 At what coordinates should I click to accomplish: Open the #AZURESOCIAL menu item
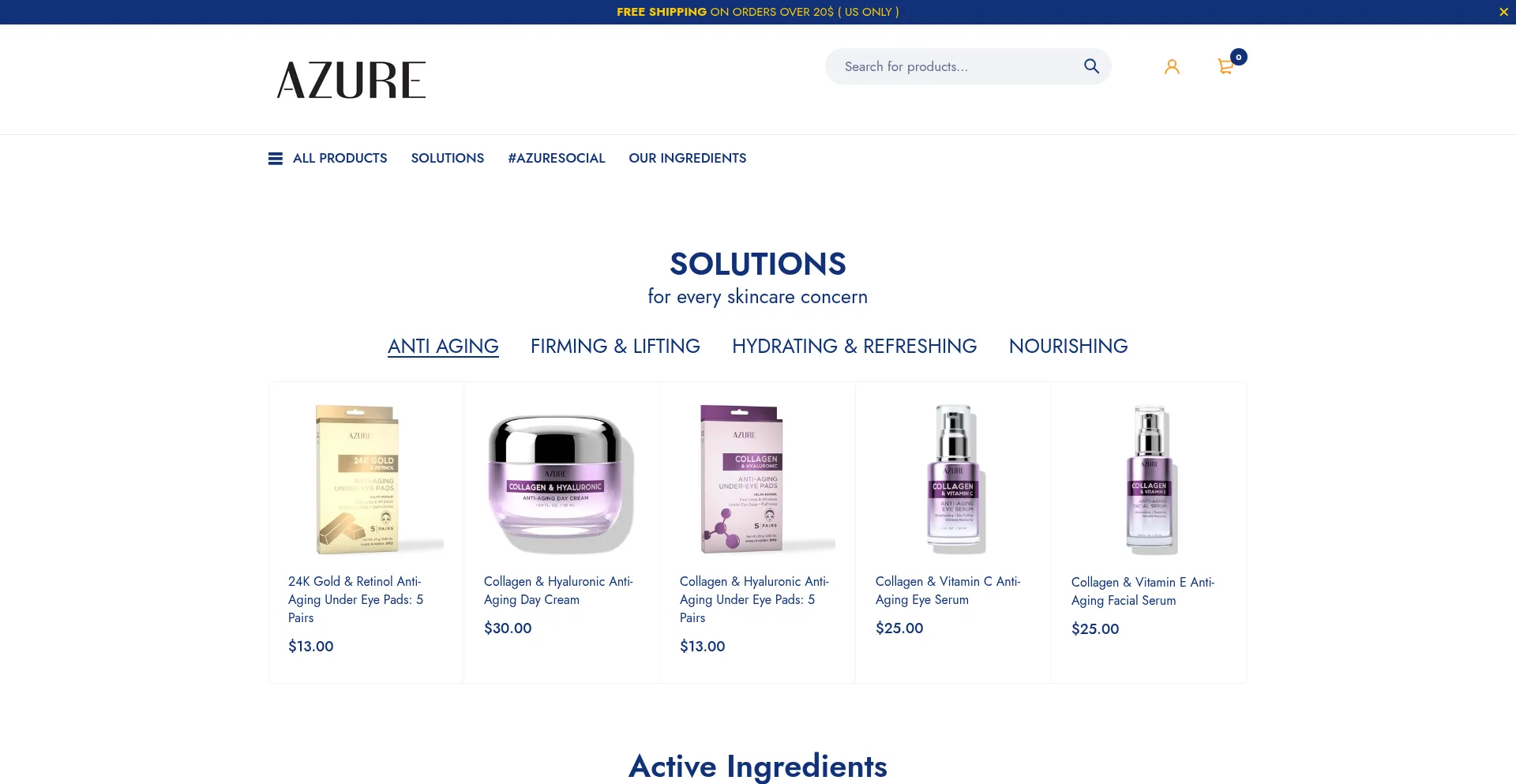click(557, 158)
